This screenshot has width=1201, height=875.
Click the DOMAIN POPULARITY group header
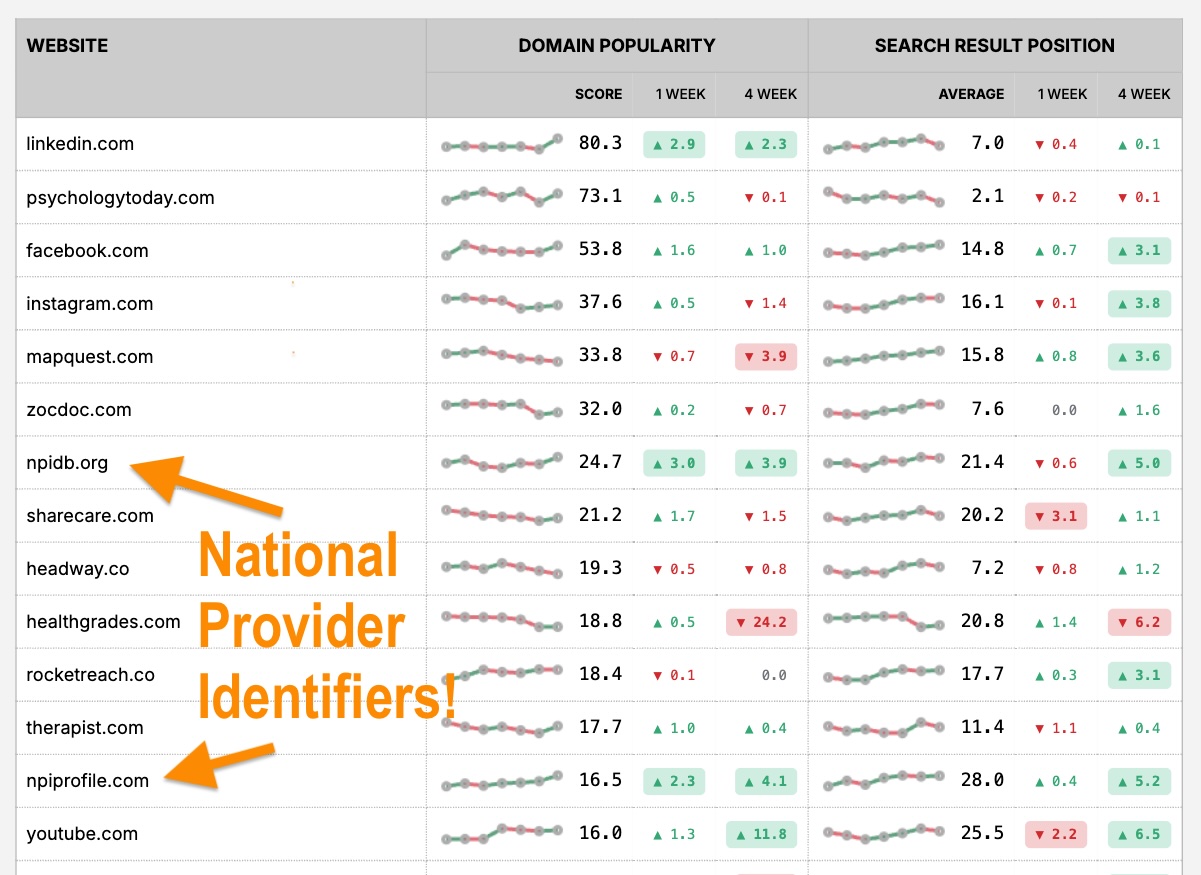pos(616,46)
